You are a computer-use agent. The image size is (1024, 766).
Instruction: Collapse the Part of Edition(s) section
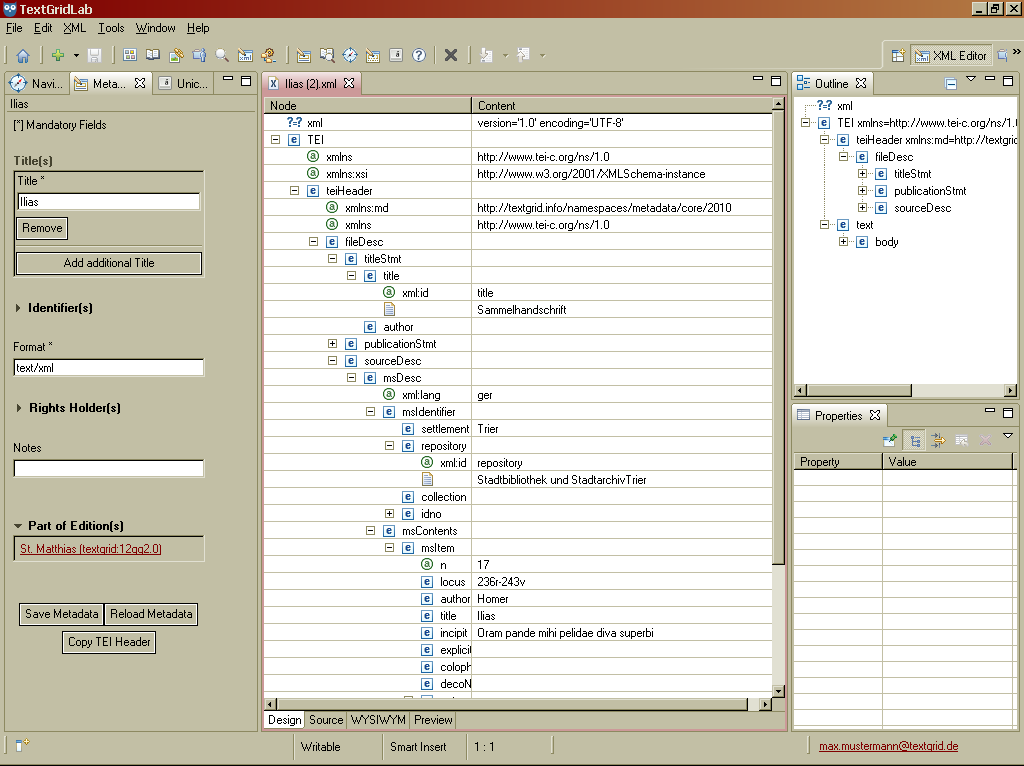18,526
